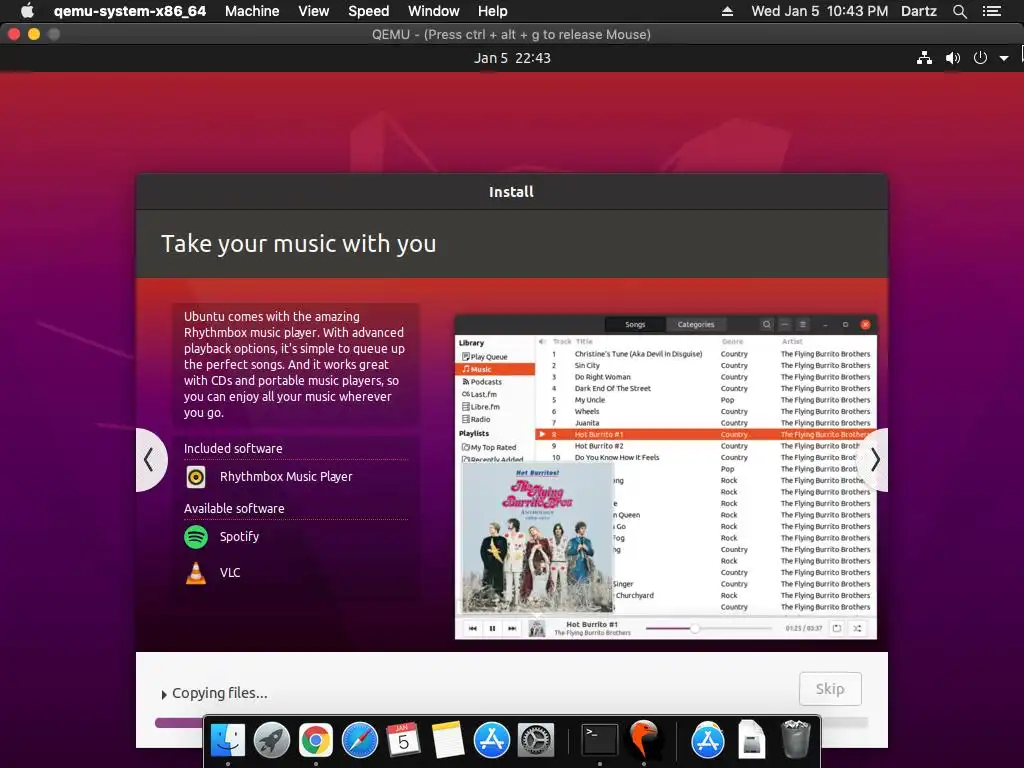Click the Dartz user name in menu bar

(919, 11)
